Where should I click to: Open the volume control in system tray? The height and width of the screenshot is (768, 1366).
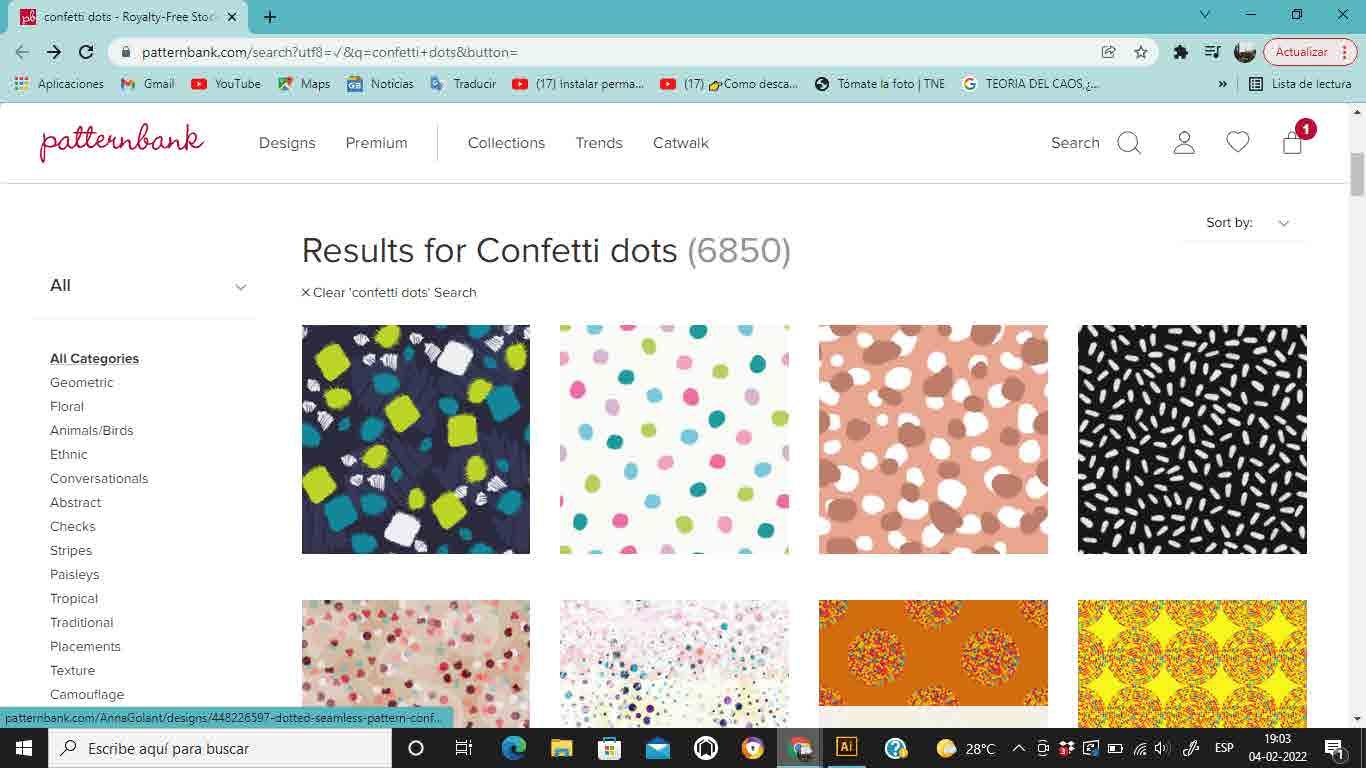pos(1161,748)
